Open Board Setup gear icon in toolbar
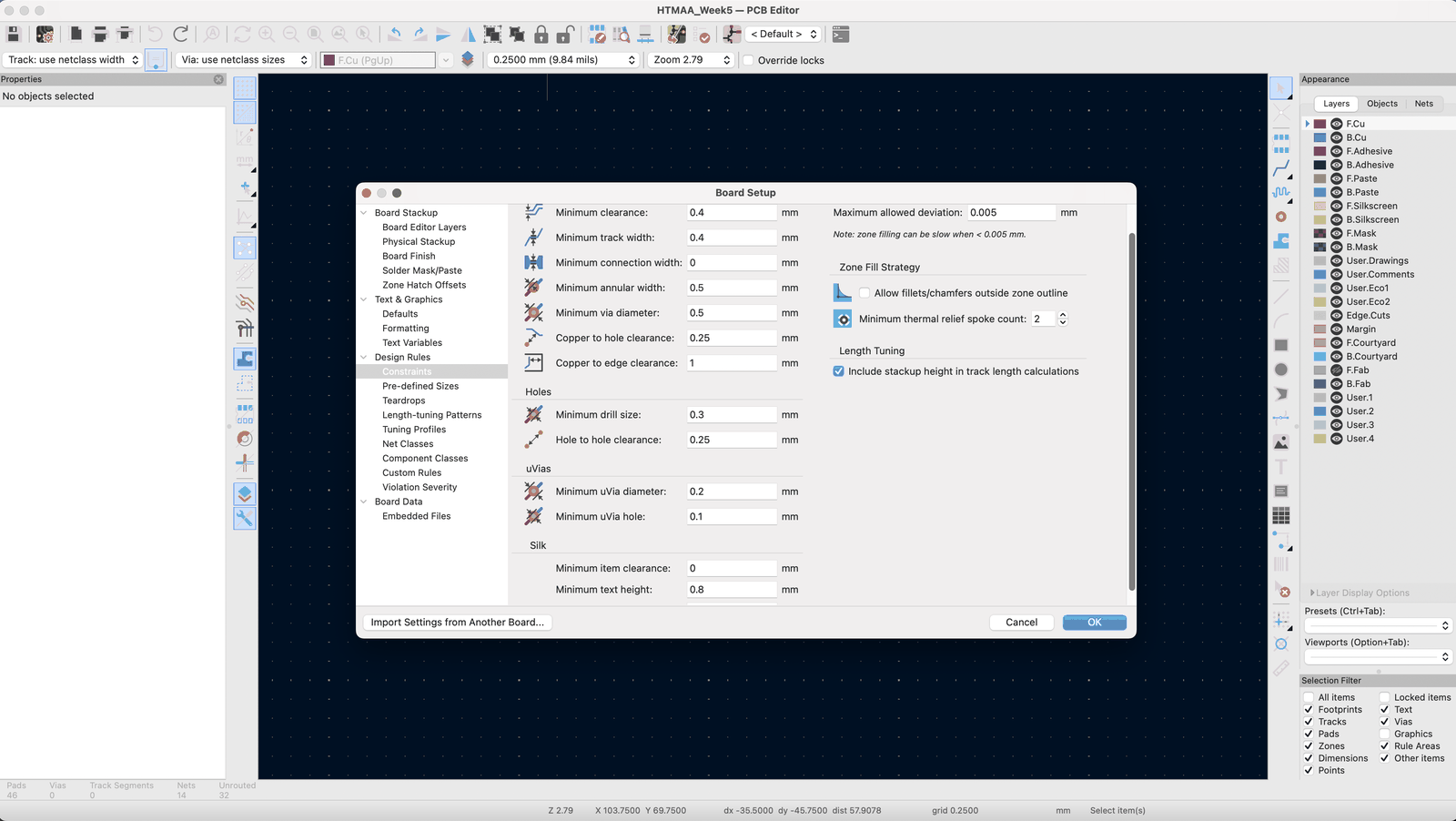This screenshot has width=1456, height=821. click(45, 35)
